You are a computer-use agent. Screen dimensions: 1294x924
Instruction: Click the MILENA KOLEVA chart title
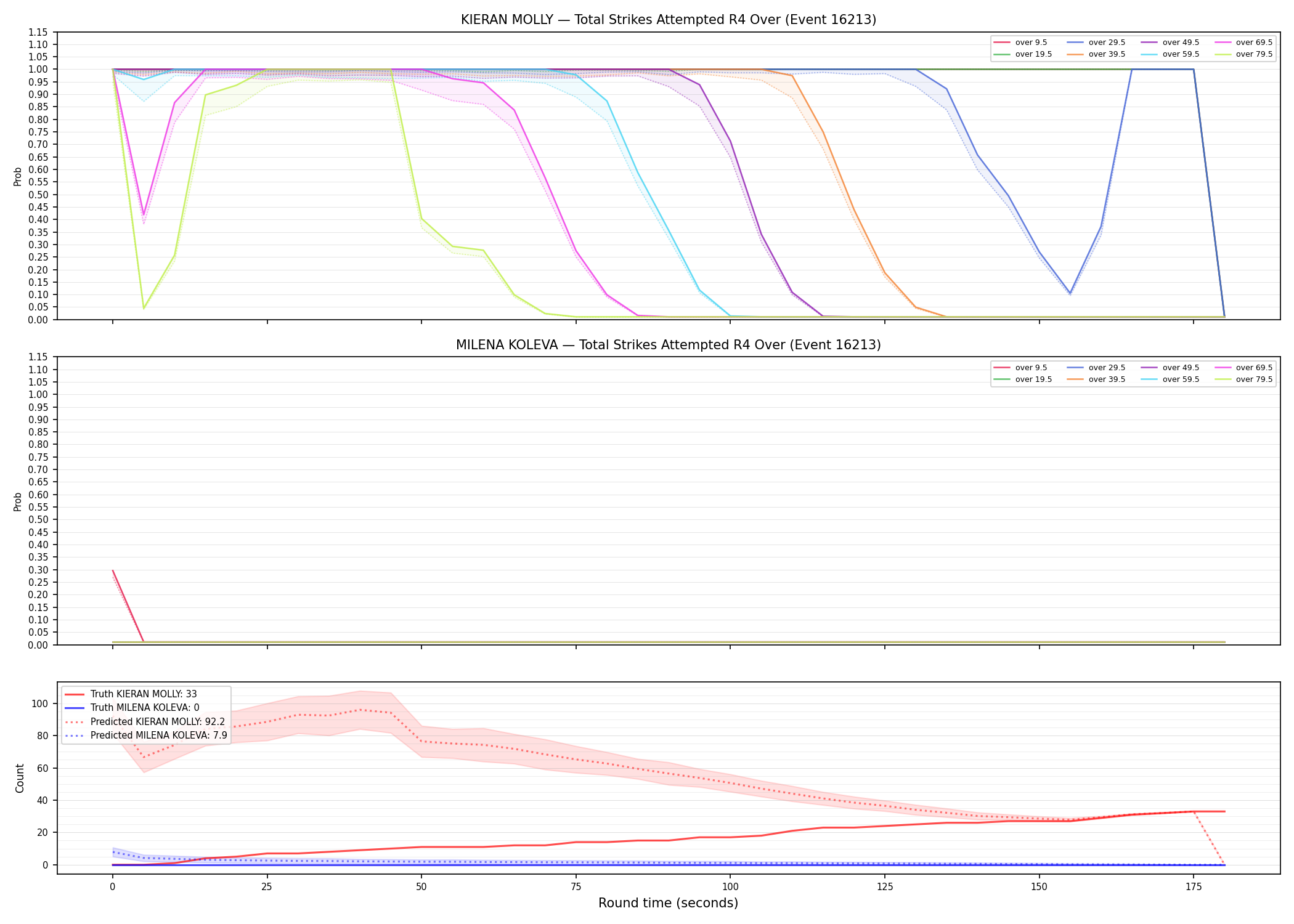[x=668, y=345]
